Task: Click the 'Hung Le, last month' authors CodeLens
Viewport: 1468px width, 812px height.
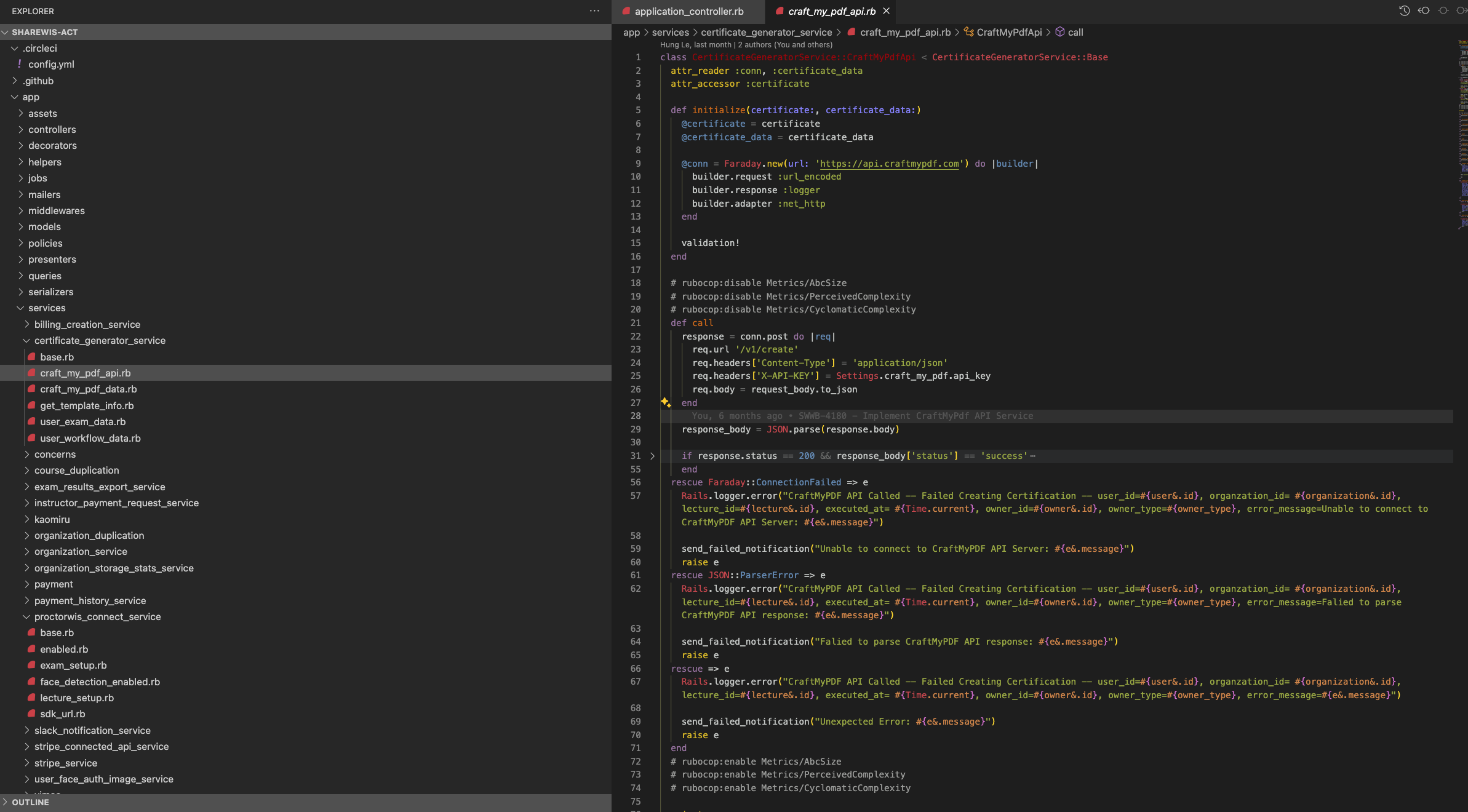Action: point(746,44)
